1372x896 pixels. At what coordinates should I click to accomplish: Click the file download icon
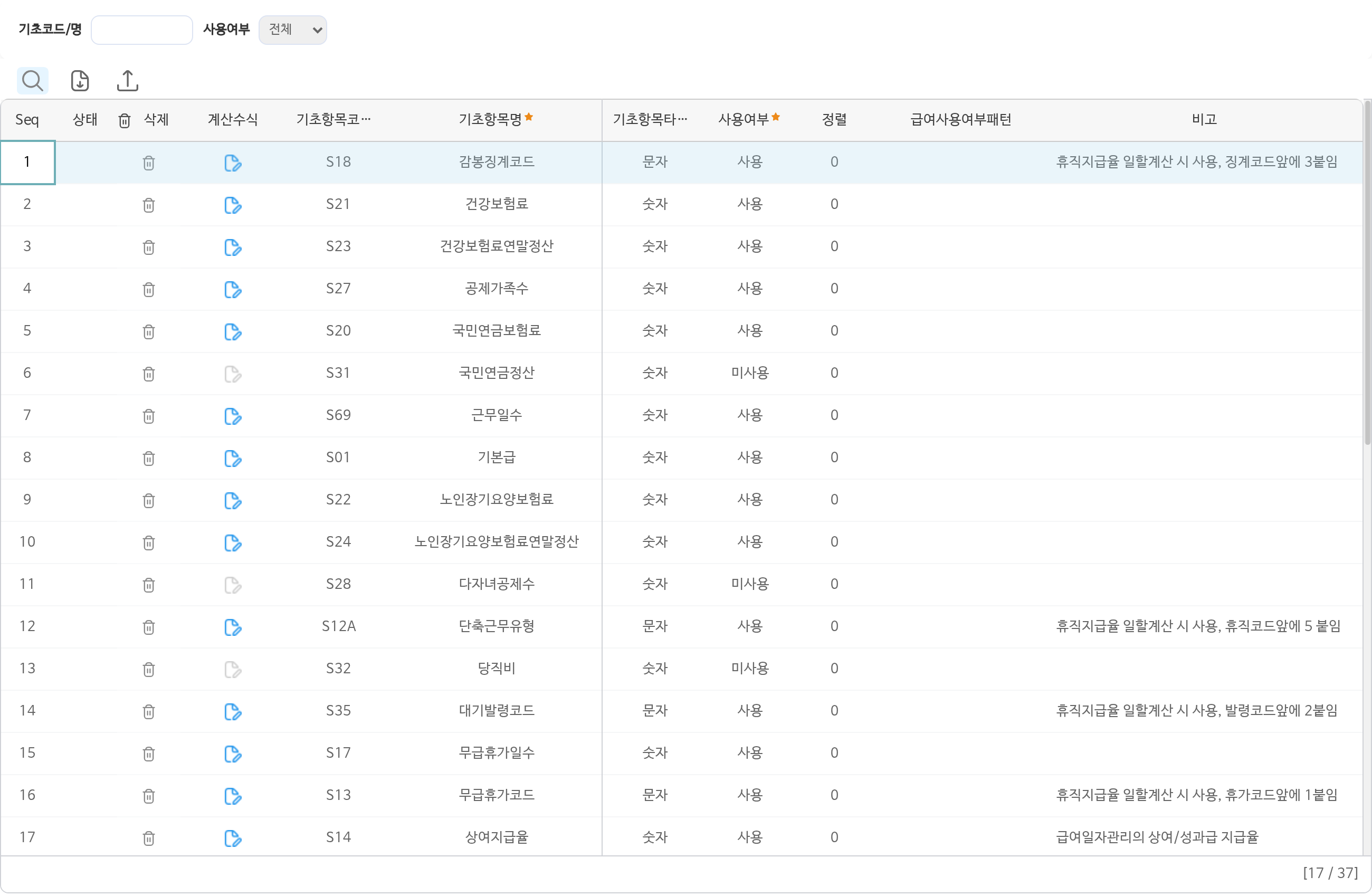coord(80,81)
